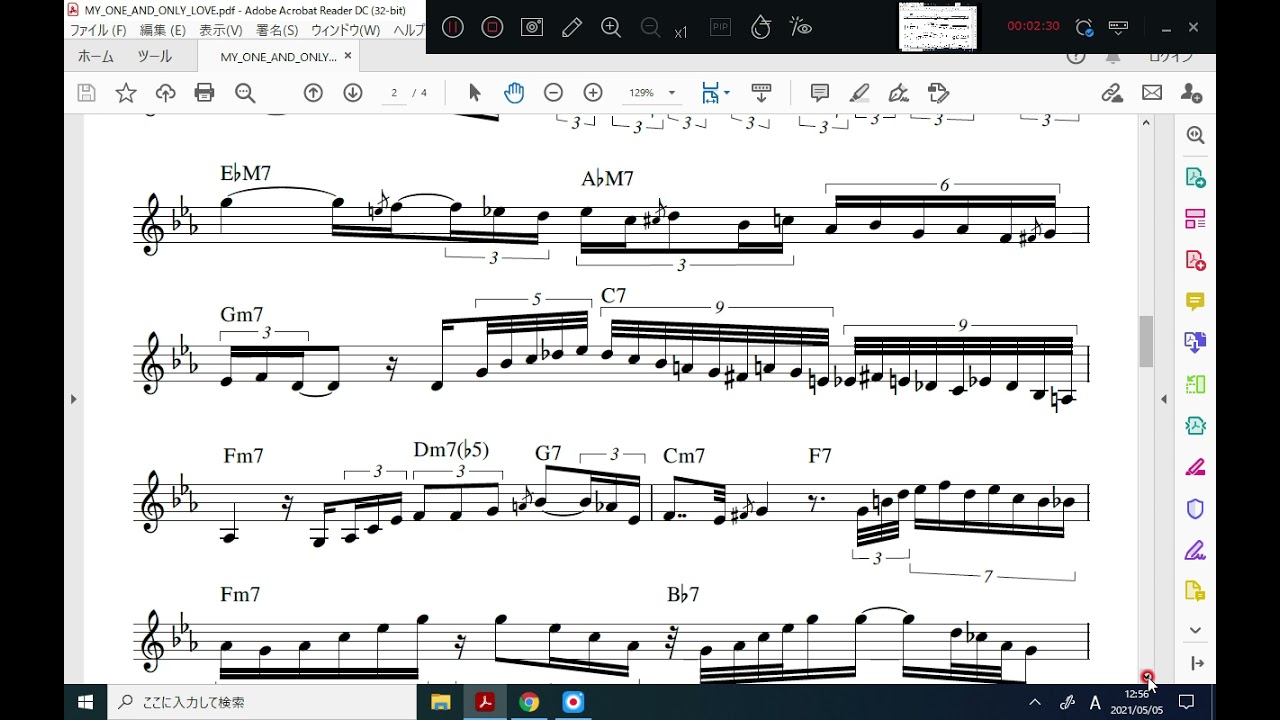Go to the previous page with the up arrow
Image resolution: width=1280 pixels, height=720 pixels.
pos(313,93)
